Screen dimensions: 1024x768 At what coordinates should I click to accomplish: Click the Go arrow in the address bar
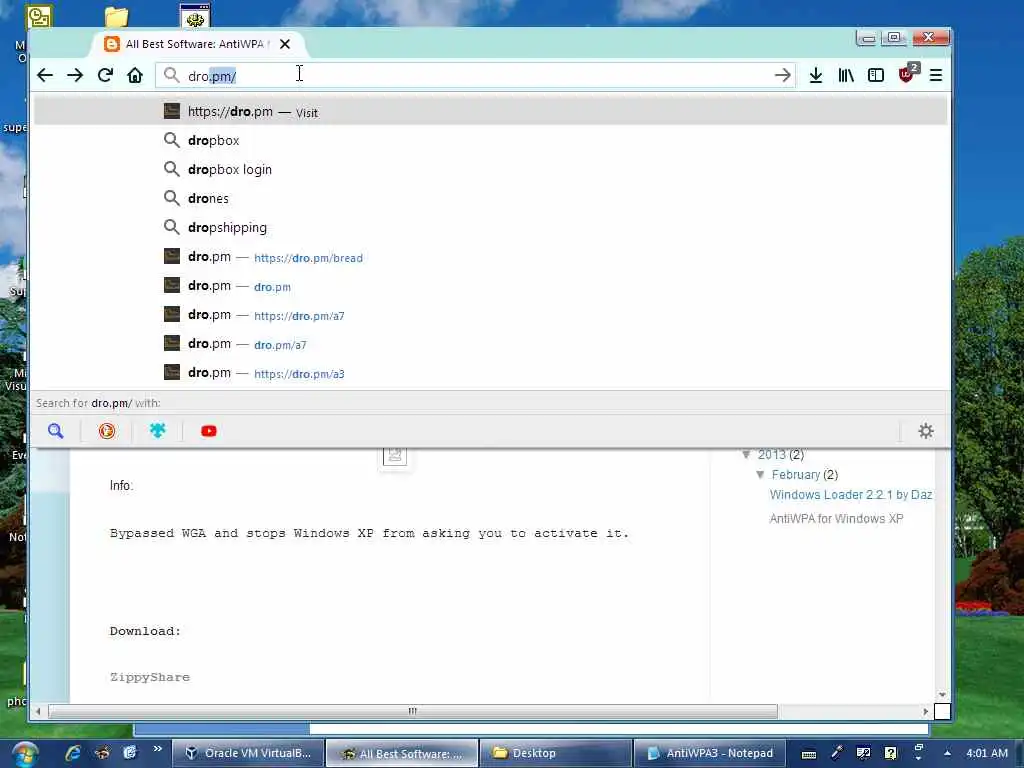(782, 75)
